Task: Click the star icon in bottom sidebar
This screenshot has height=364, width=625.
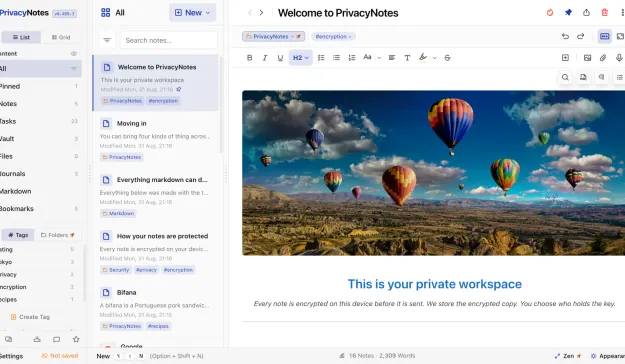Action: (76, 339)
